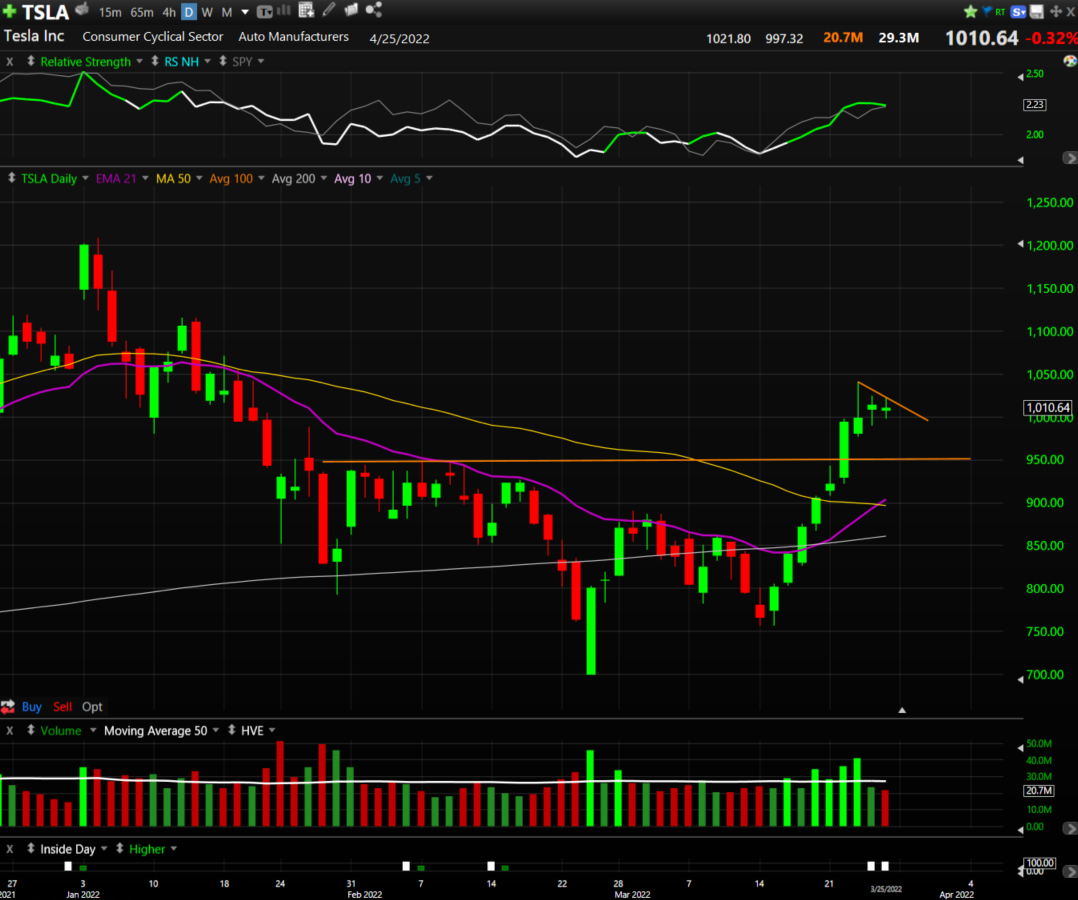Close the Volume pane with X
The height and width of the screenshot is (900, 1078).
coord(10,730)
